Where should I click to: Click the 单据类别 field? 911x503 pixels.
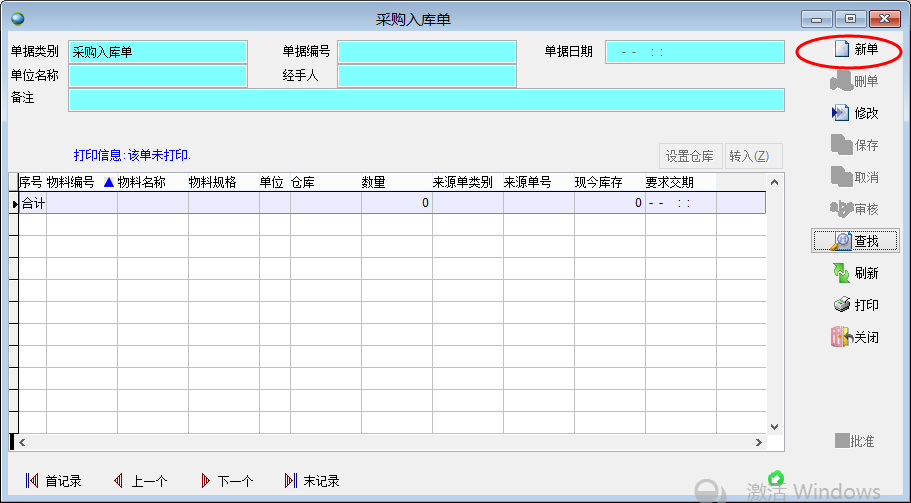(157, 52)
